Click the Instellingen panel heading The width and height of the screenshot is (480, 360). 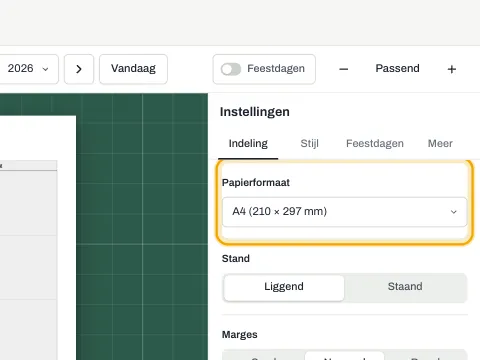[255, 112]
